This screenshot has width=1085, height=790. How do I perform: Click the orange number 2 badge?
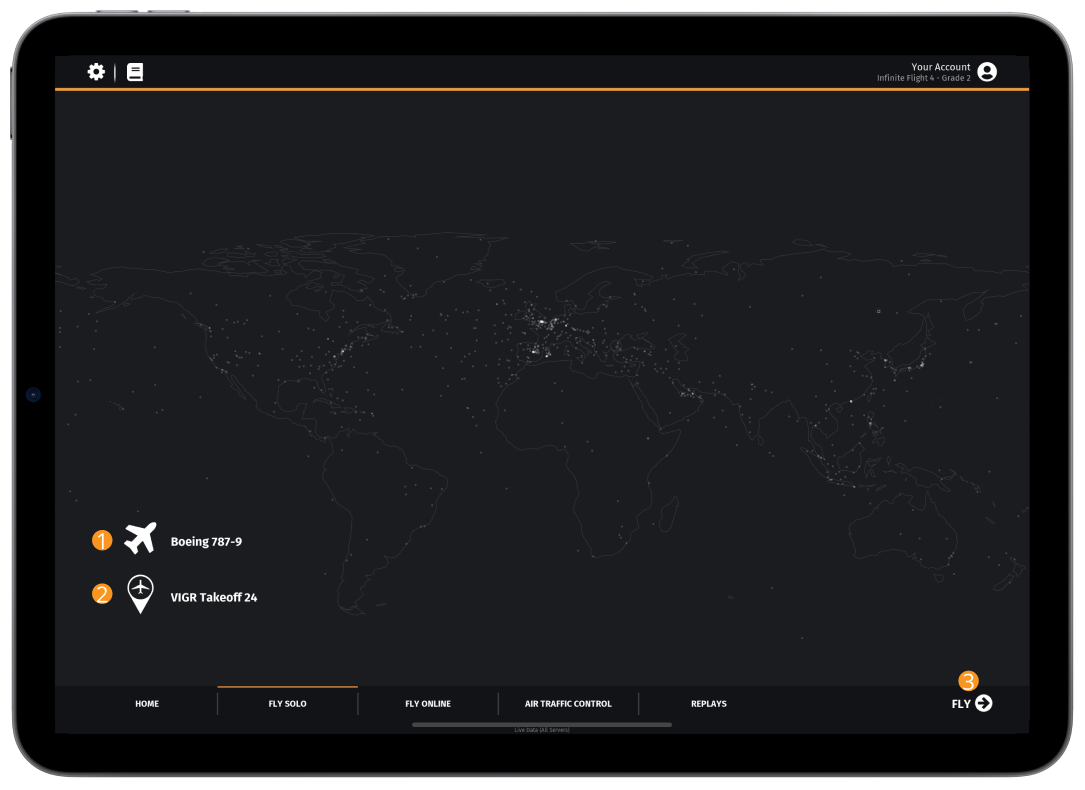pyautogui.click(x=102, y=594)
